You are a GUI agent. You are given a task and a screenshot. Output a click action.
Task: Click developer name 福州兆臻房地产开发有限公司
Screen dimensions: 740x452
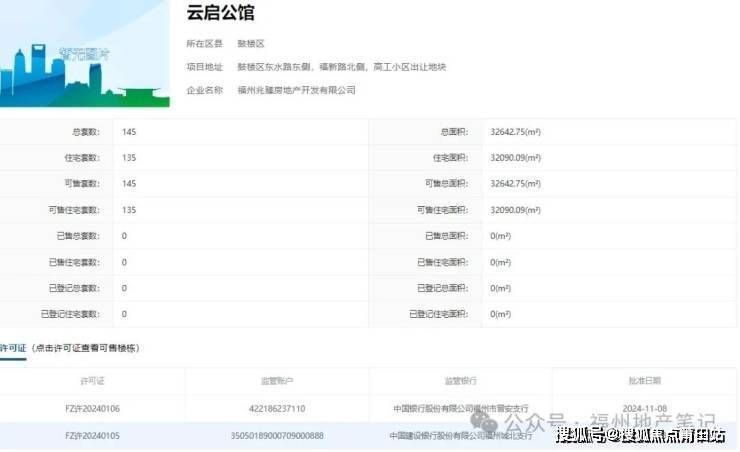295,90
